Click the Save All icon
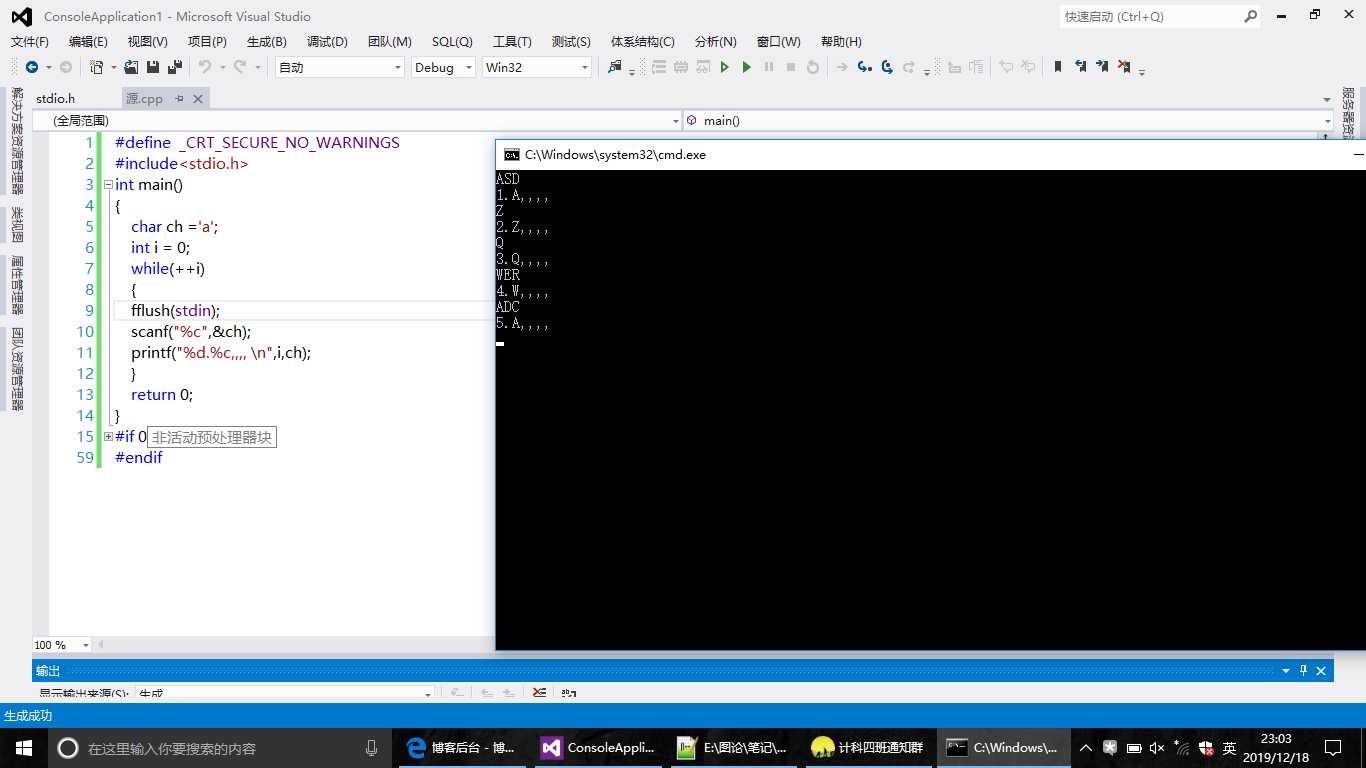 click(x=175, y=67)
